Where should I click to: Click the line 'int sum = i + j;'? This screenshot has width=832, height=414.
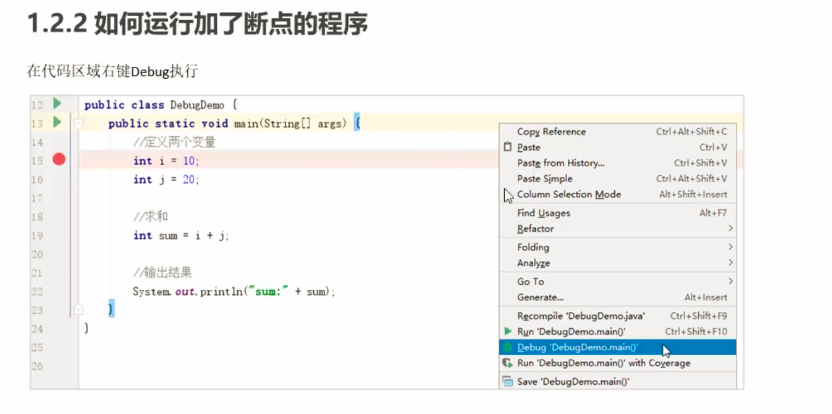[181, 236]
